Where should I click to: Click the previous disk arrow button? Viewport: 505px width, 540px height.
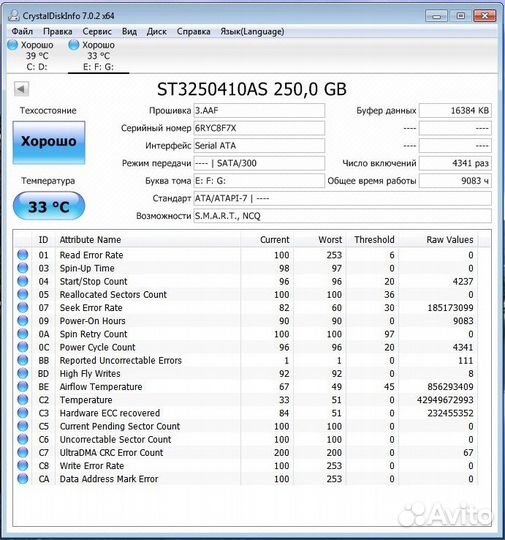[x=21, y=89]
